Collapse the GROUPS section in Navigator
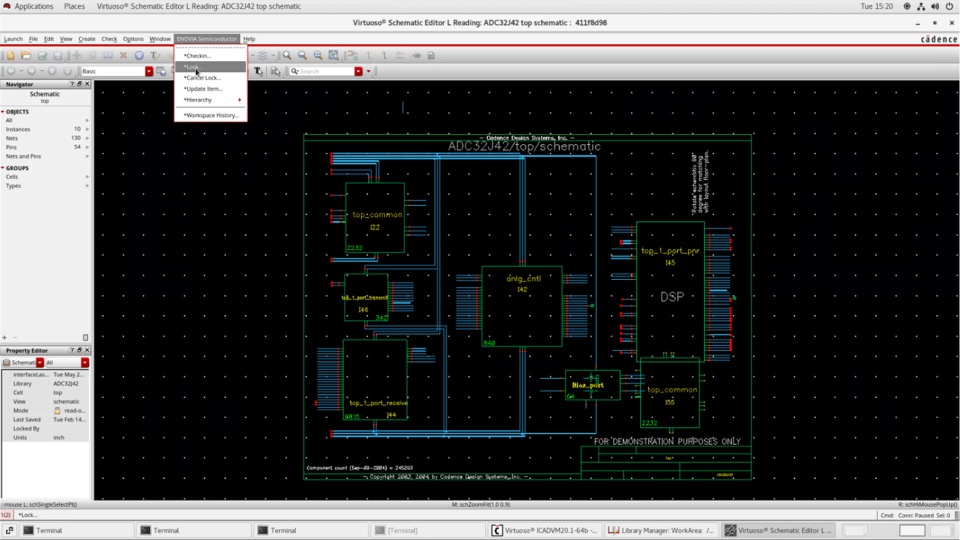 click(x=3, y=168)
